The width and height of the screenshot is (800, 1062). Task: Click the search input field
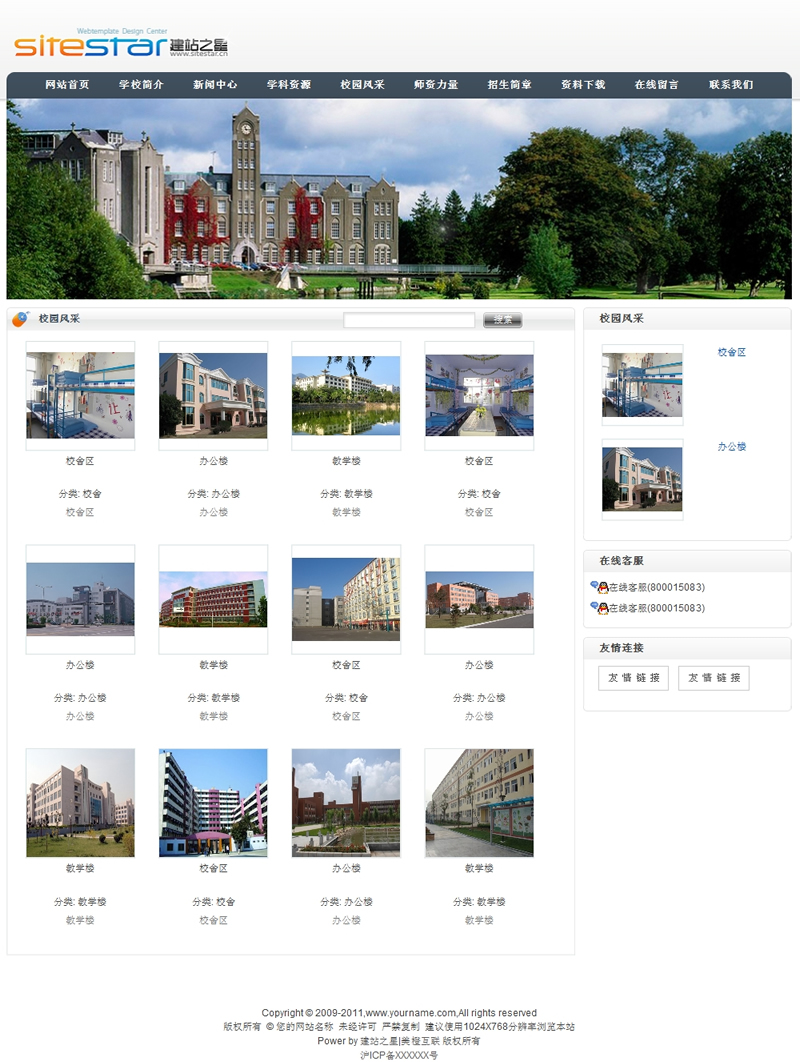tap(409, 320)
